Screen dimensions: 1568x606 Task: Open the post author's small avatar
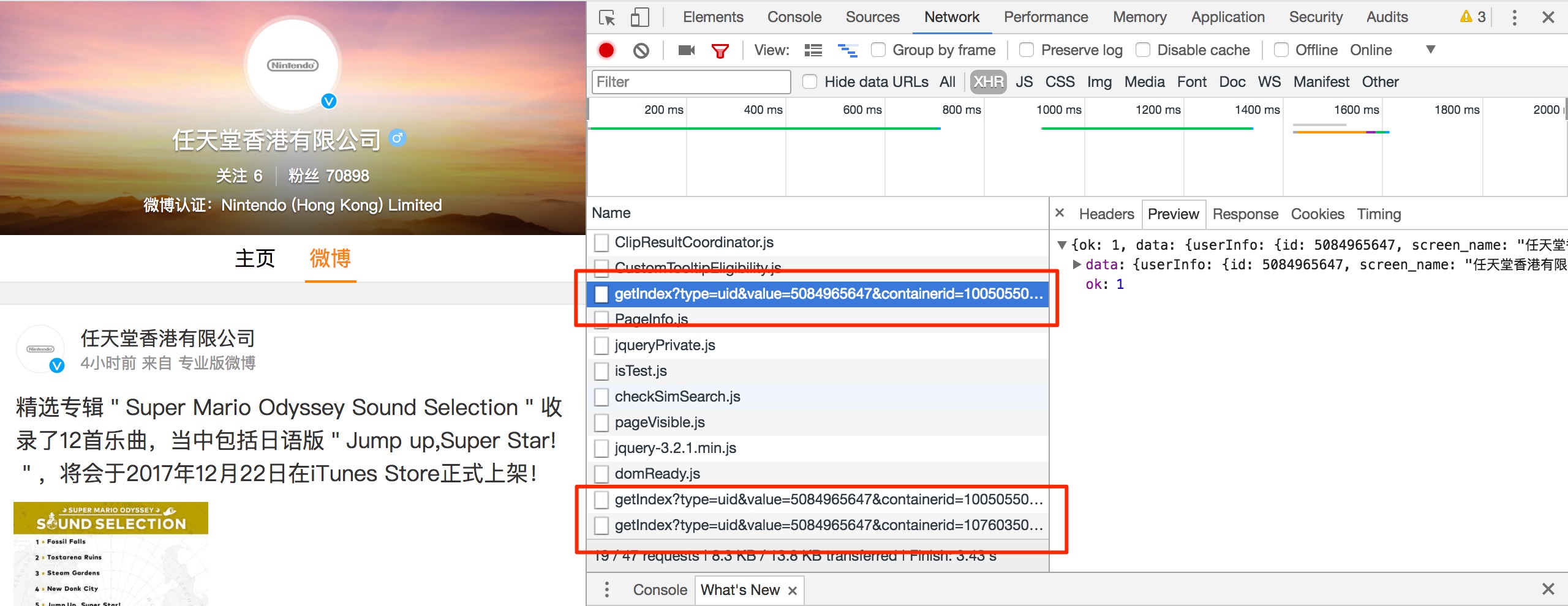click(x=40, y=349)
